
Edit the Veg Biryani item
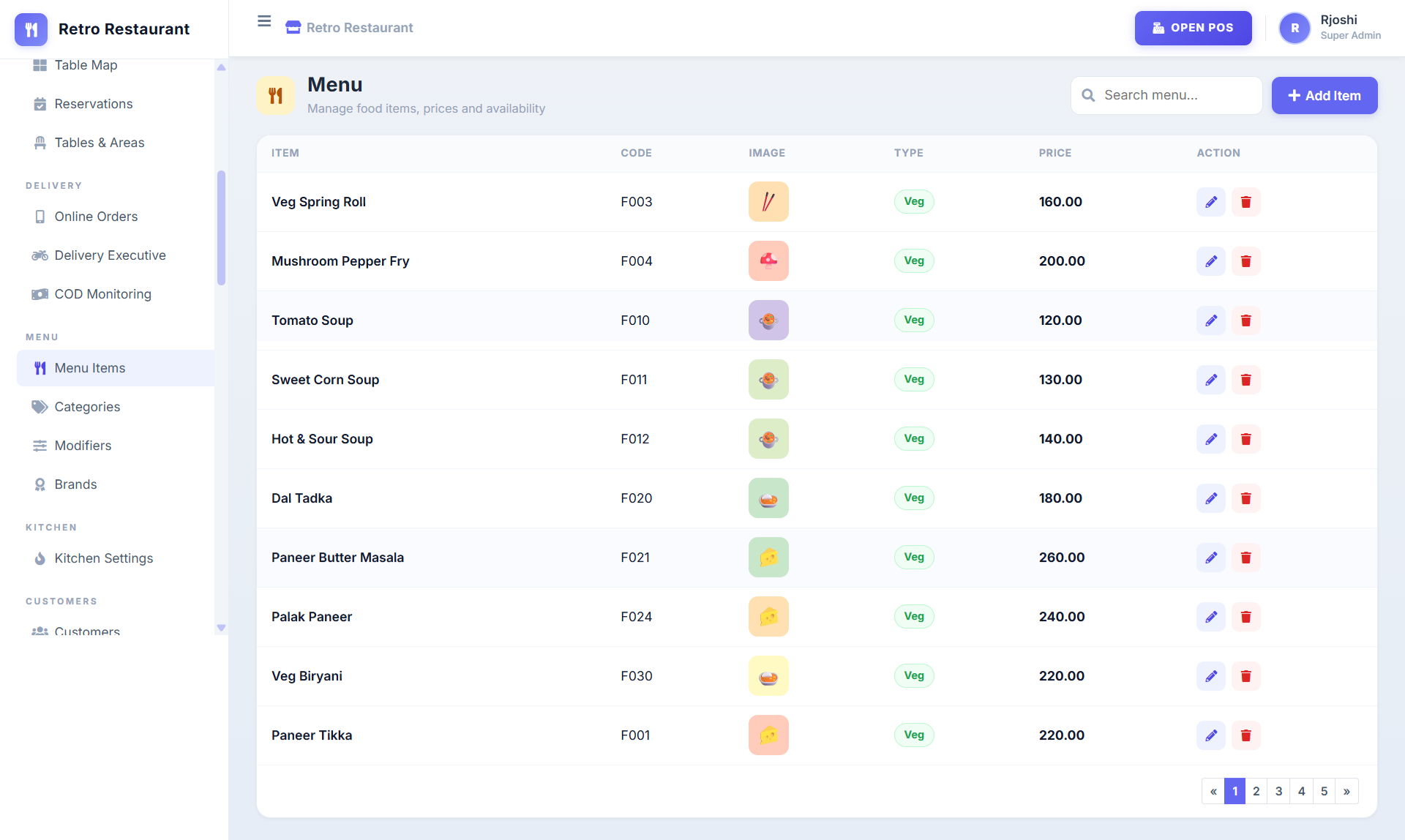click(x=1211, y=676)
